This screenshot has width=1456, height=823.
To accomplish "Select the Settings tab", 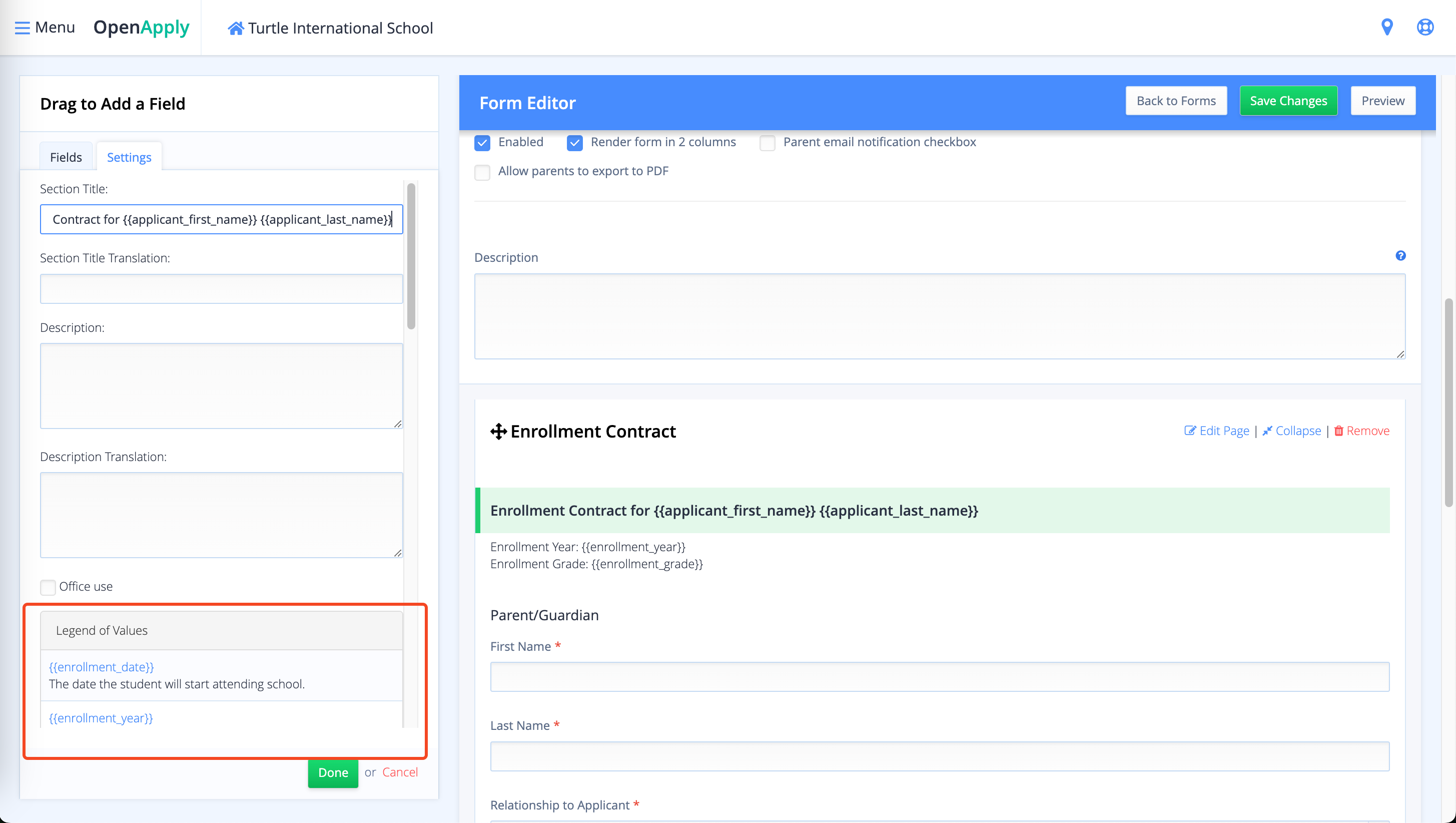I will 129,157.
